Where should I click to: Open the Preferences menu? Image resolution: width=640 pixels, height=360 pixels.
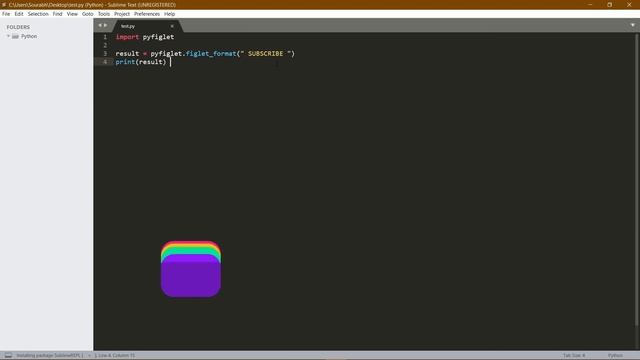point(147,14)
